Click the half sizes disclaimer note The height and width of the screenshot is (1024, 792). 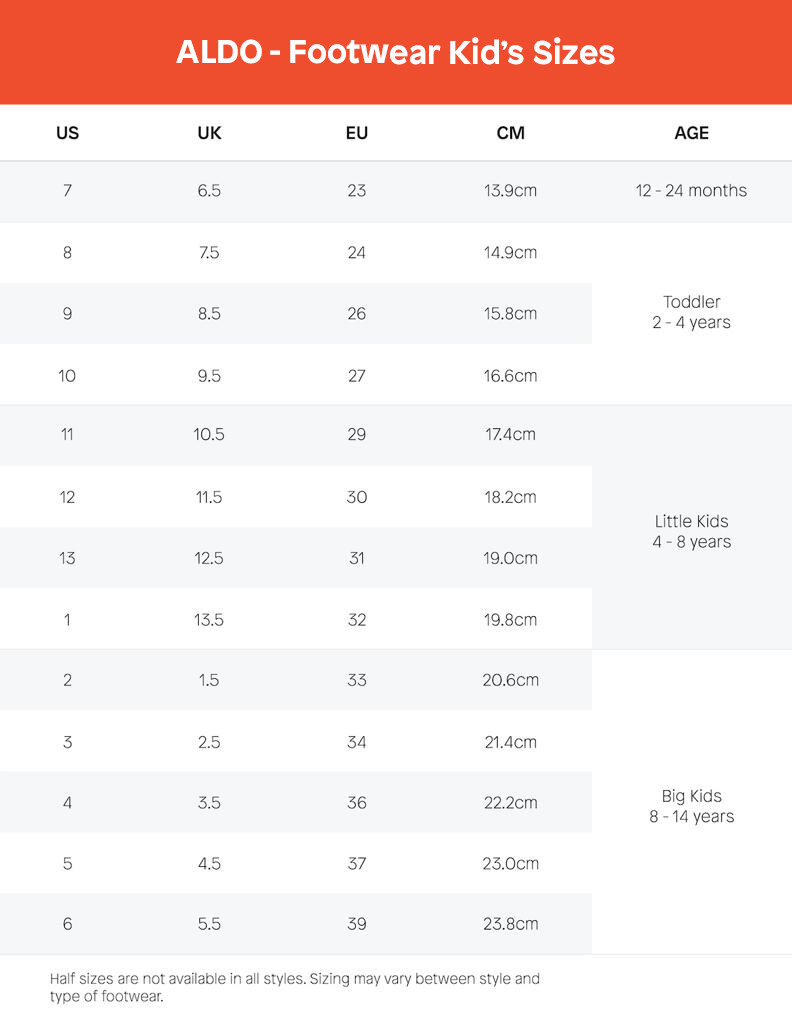click(295, 987)
